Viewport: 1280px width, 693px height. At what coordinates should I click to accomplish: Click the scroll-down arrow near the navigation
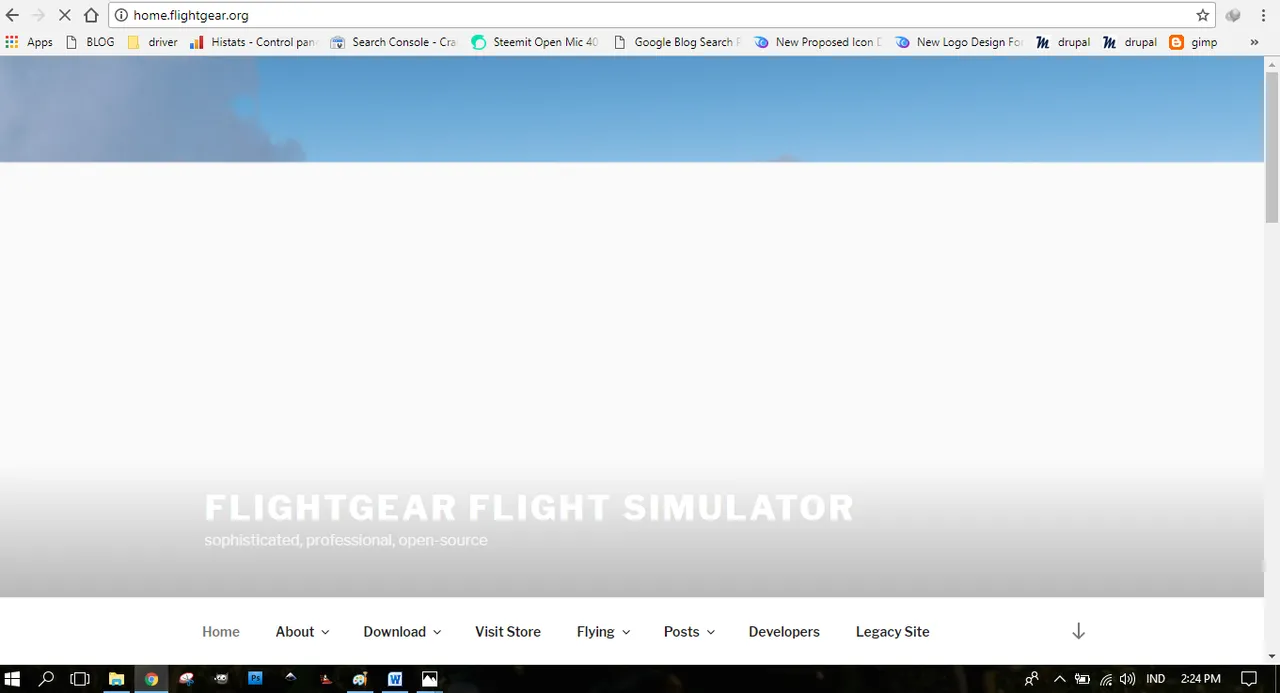pos(1078,631)
